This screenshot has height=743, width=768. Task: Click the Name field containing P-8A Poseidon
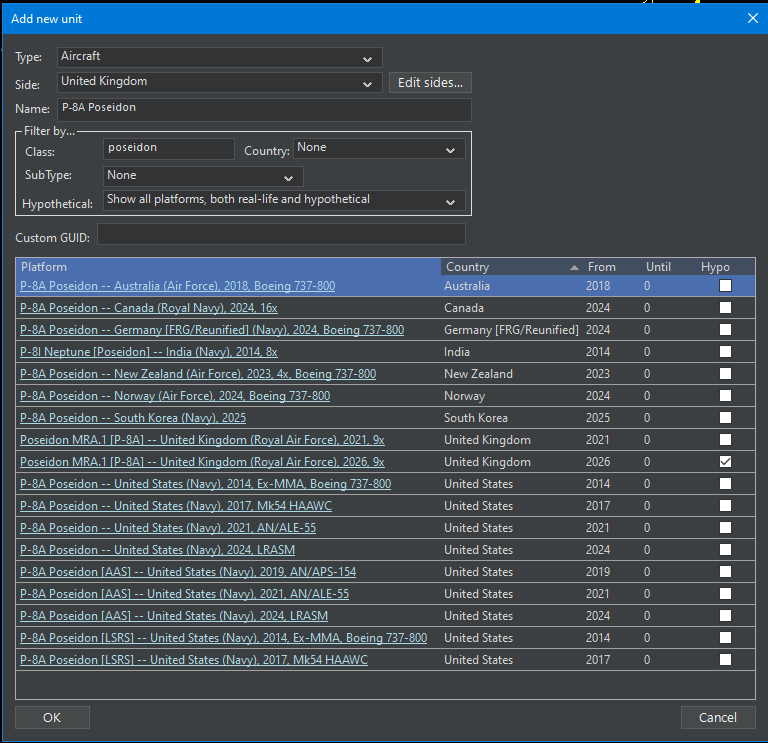(264, 109)
